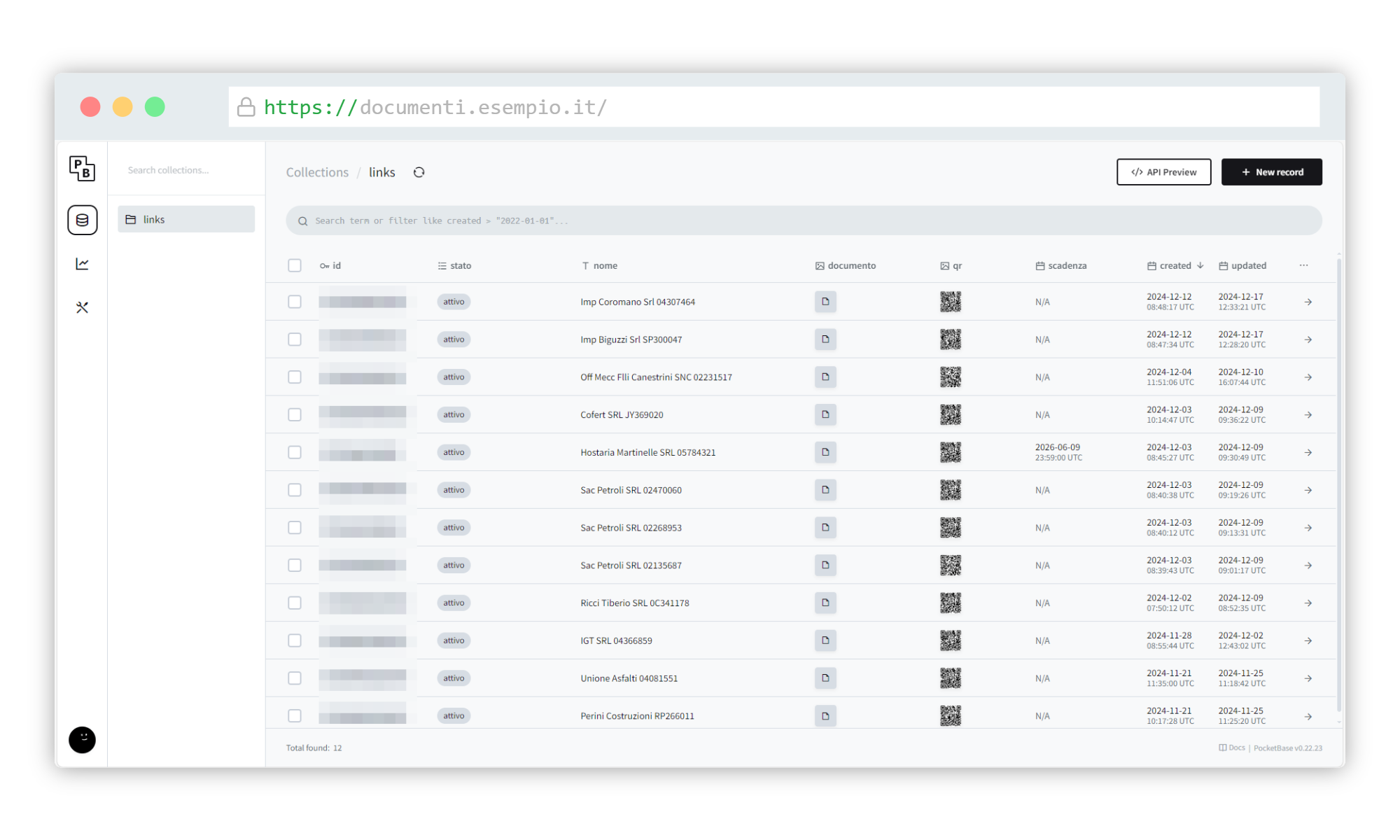The height and width of the screenshot is (840, 1400).
Task: View QR code of IGT SRL 04366859
Action: [950, 640]
